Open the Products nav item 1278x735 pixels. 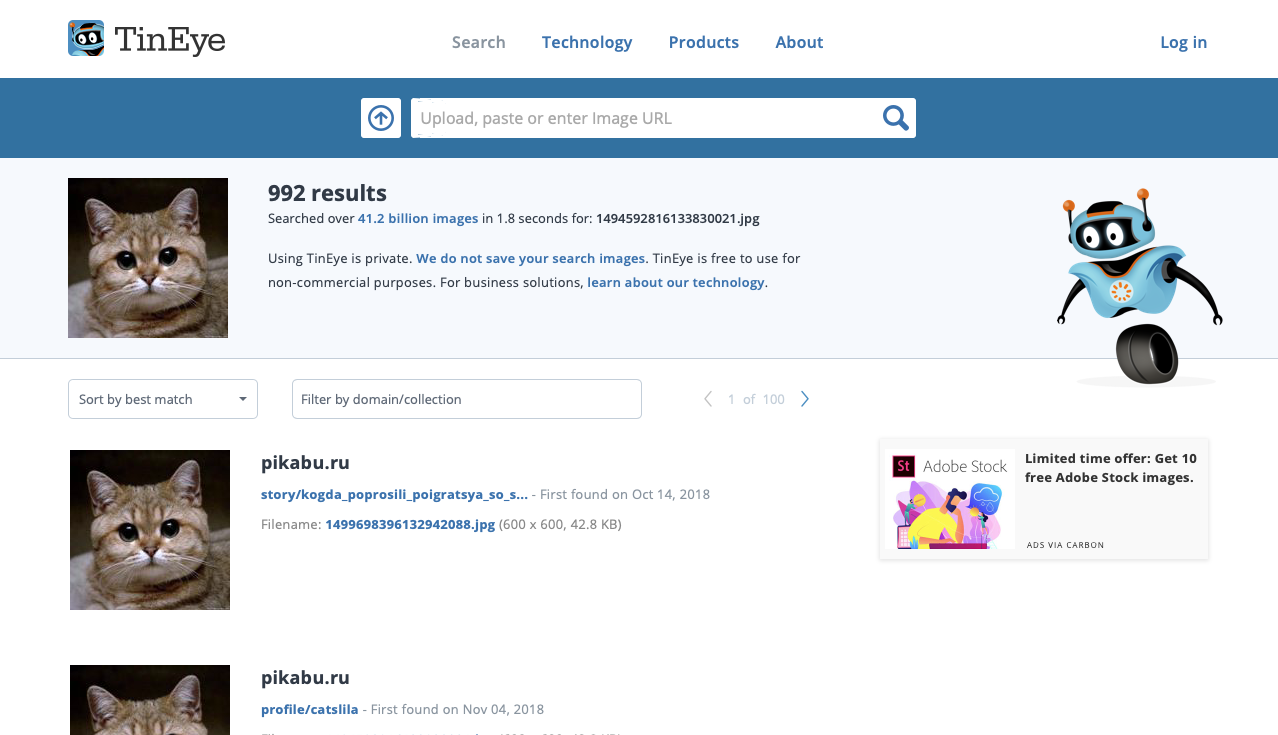point(704,42)
